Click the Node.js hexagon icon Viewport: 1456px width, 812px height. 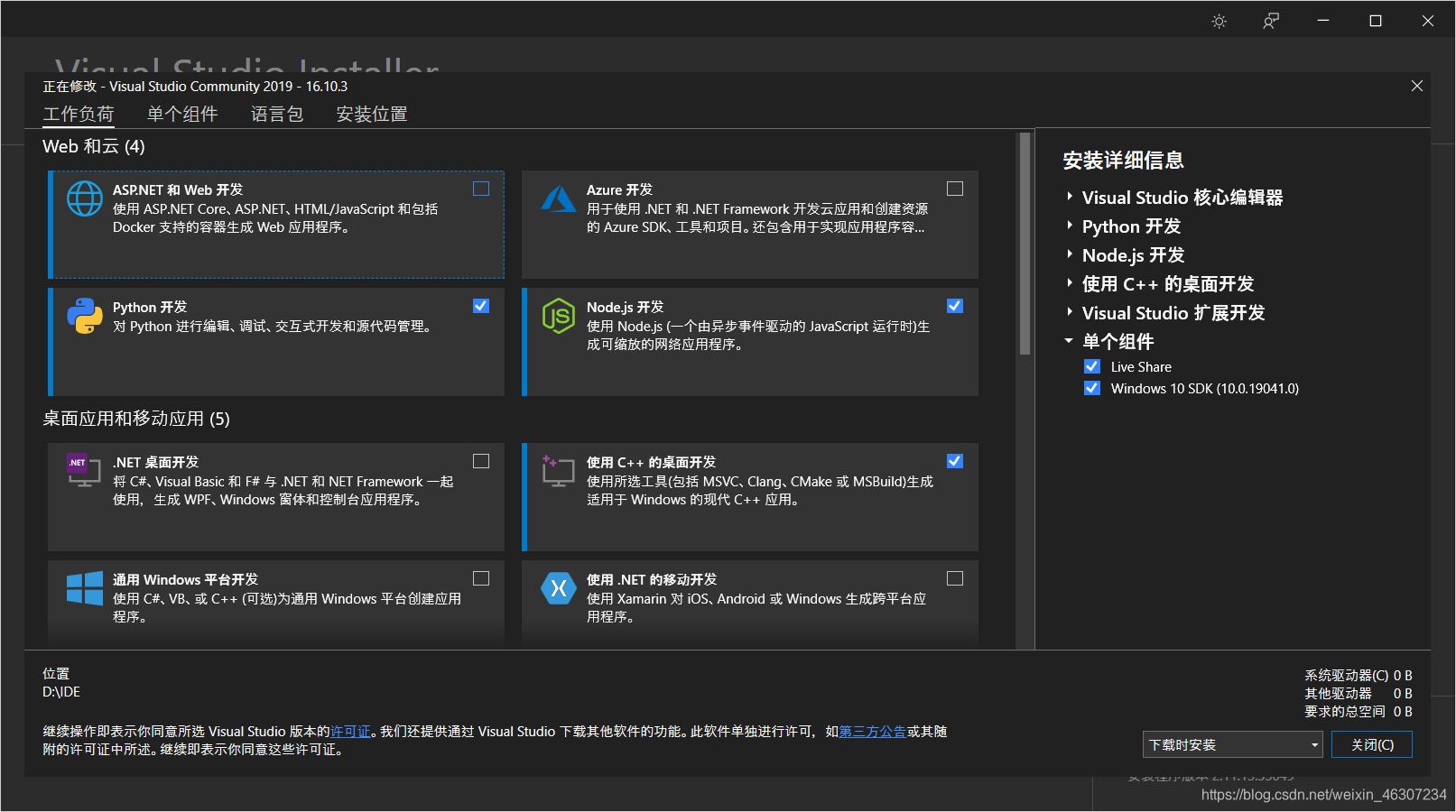(x=559, y=316)
